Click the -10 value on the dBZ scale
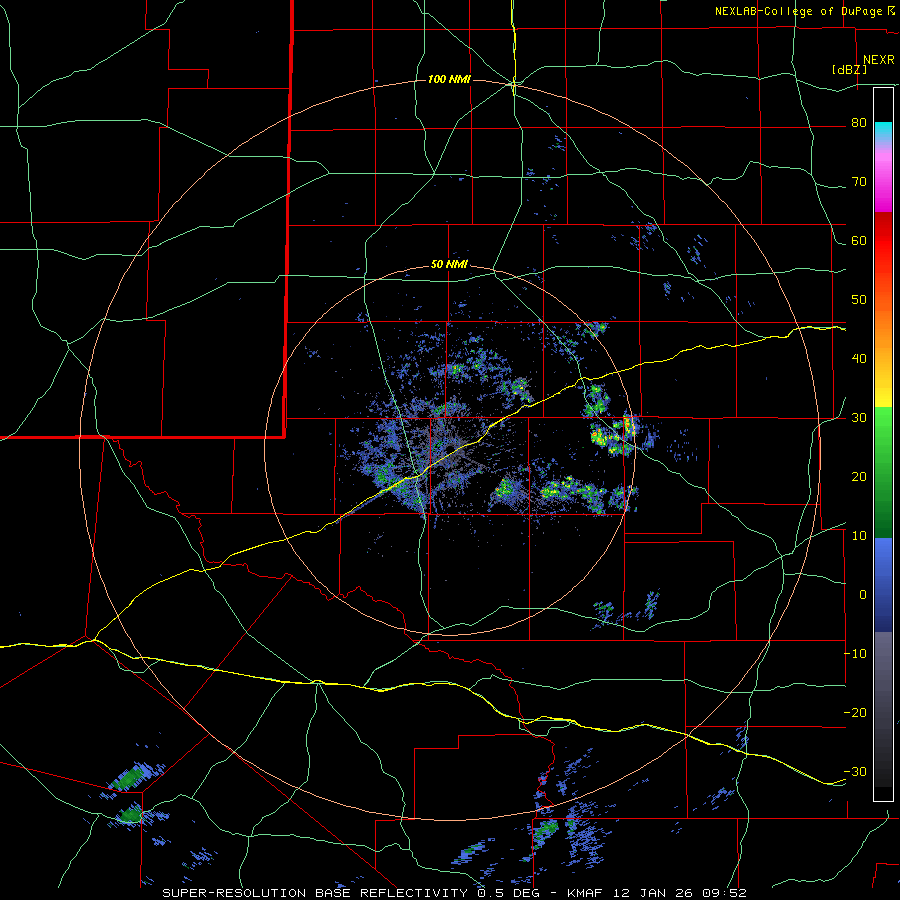Screen dimensions: 900x900 pyautogui.click(x=855, y=654)
